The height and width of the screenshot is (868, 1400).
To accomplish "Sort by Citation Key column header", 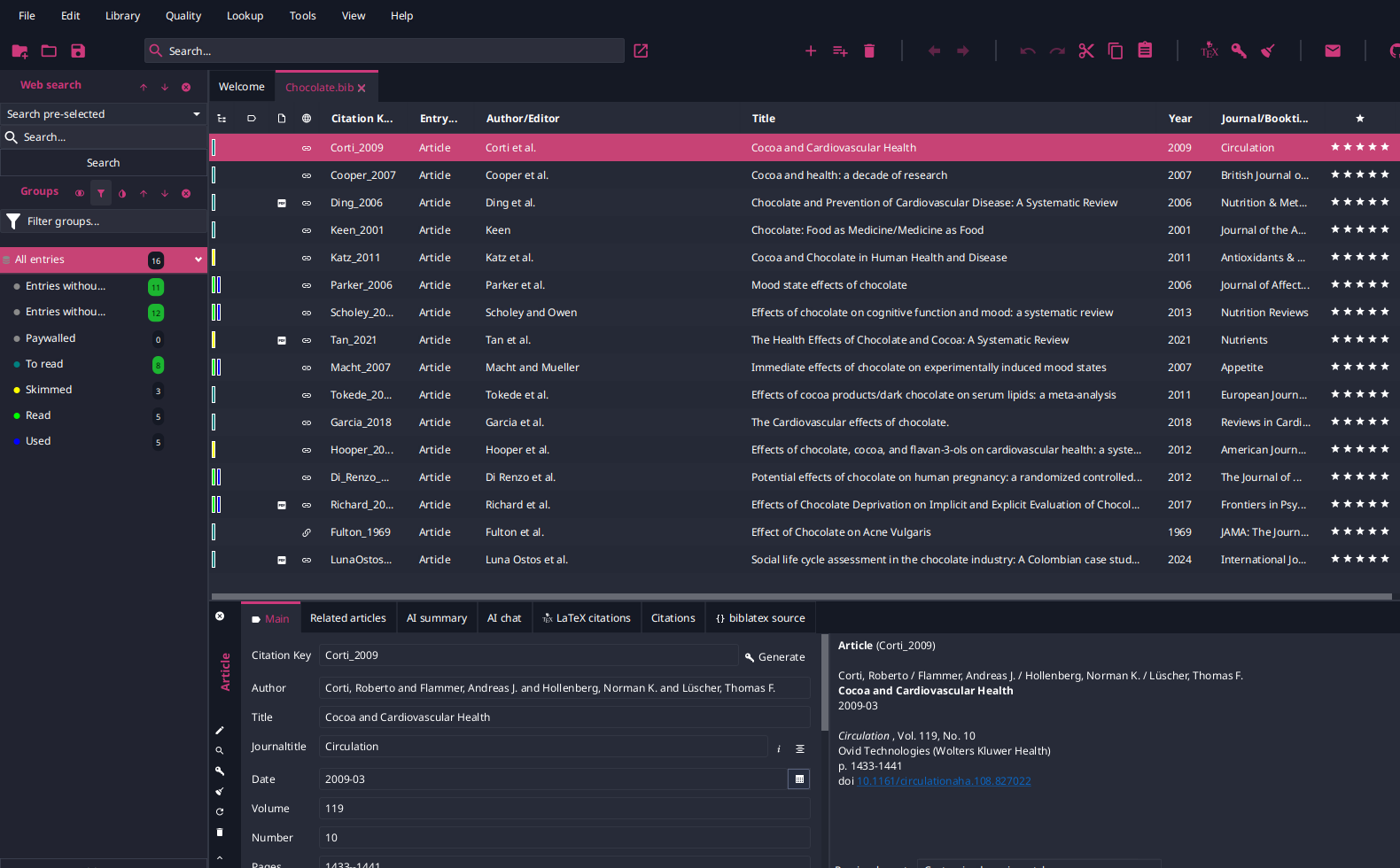I will [362, 119].
